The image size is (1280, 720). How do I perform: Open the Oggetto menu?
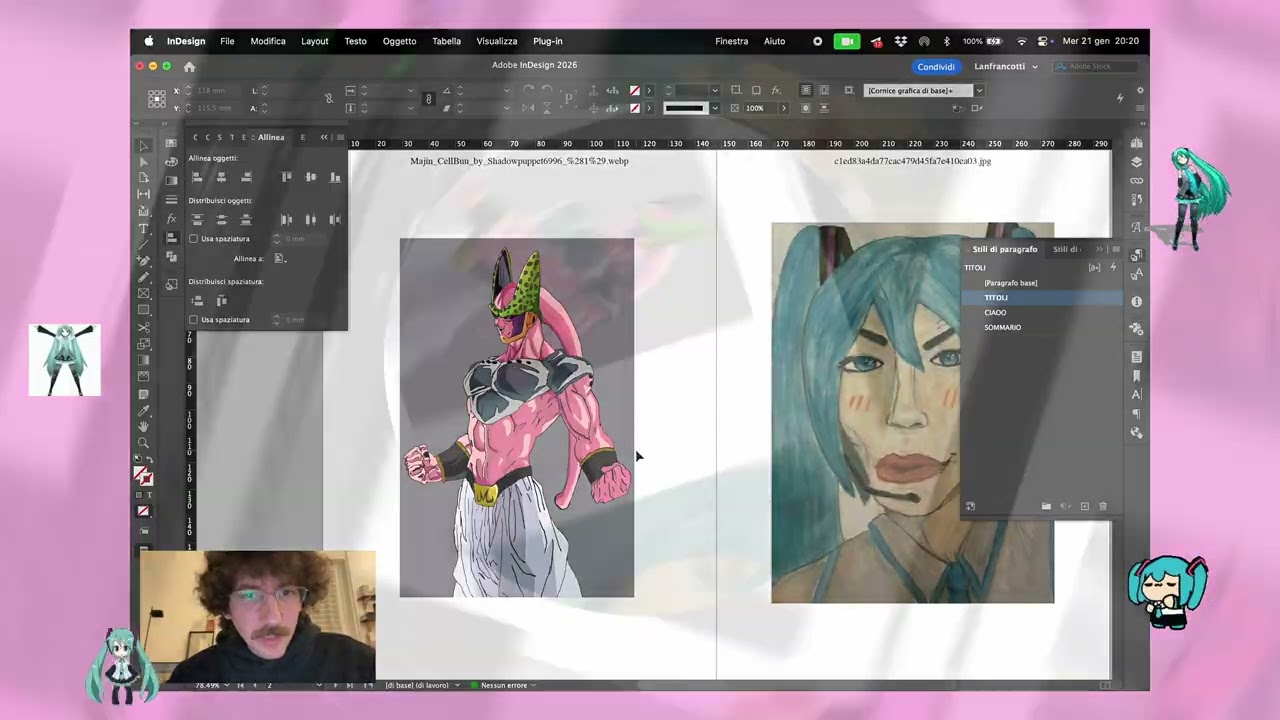[399, 41]
